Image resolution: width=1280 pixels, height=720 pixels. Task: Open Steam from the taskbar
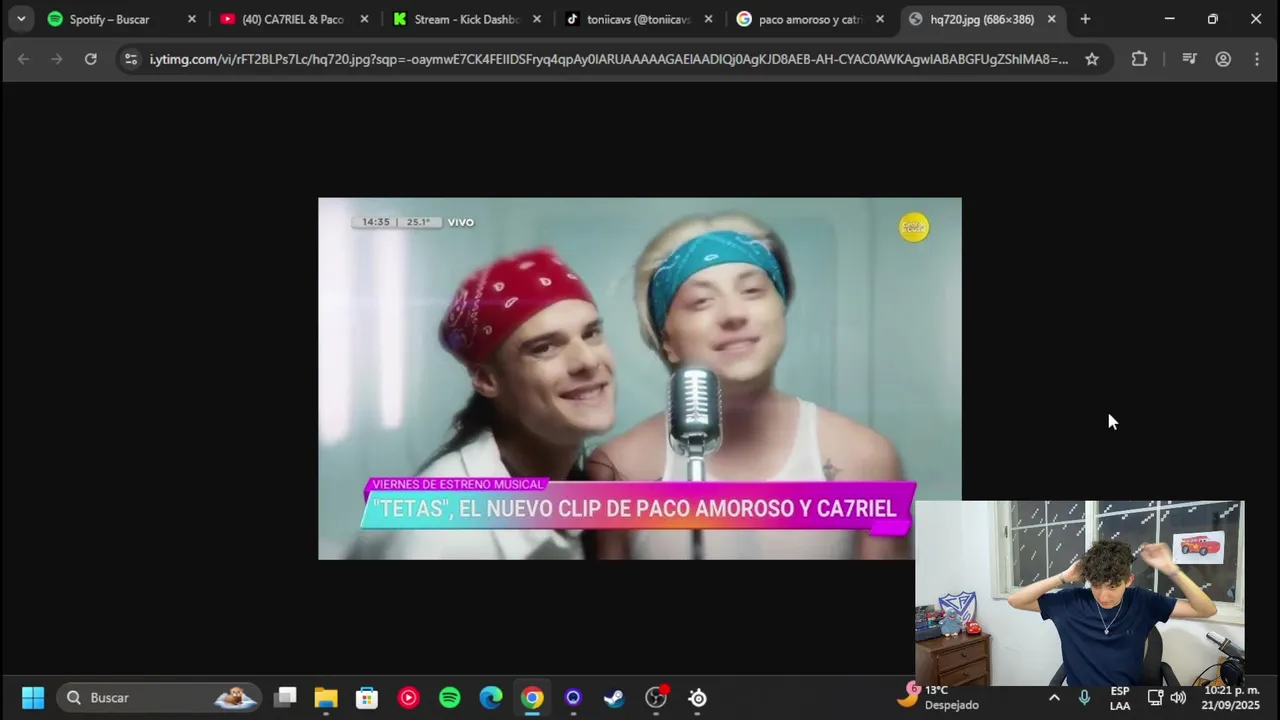614,697
